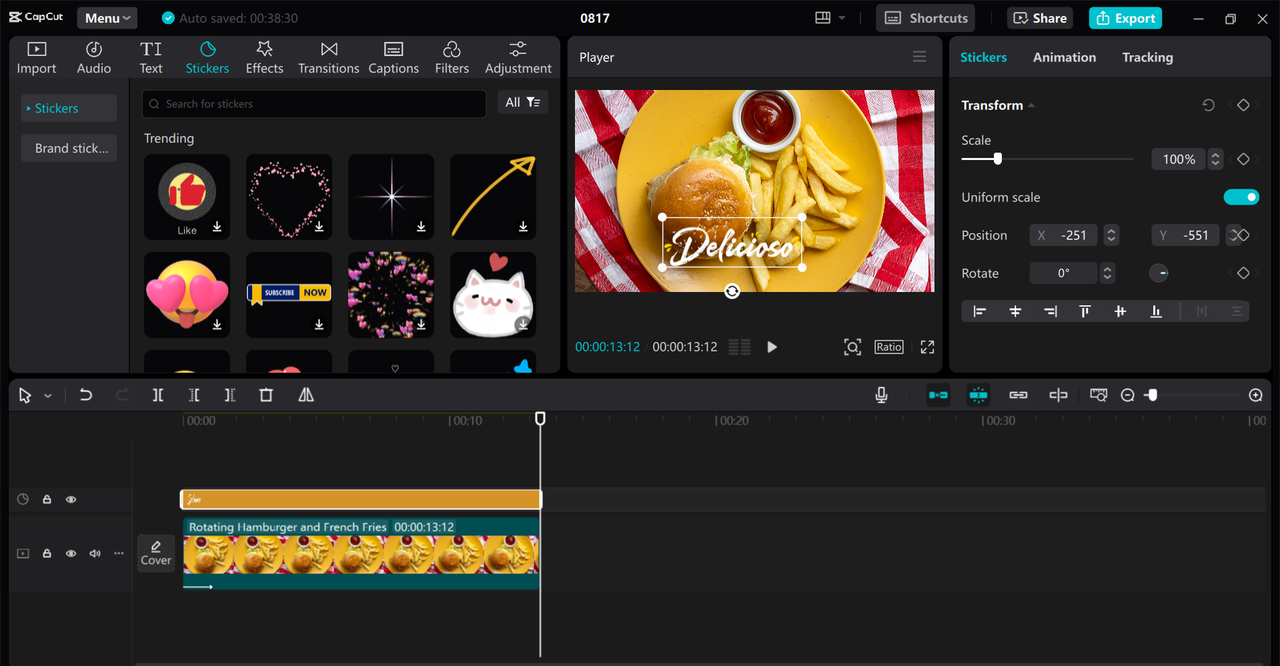Screen dimensions: 1280x666
Task: Toggle main track magnet
Action: (938, 395)
